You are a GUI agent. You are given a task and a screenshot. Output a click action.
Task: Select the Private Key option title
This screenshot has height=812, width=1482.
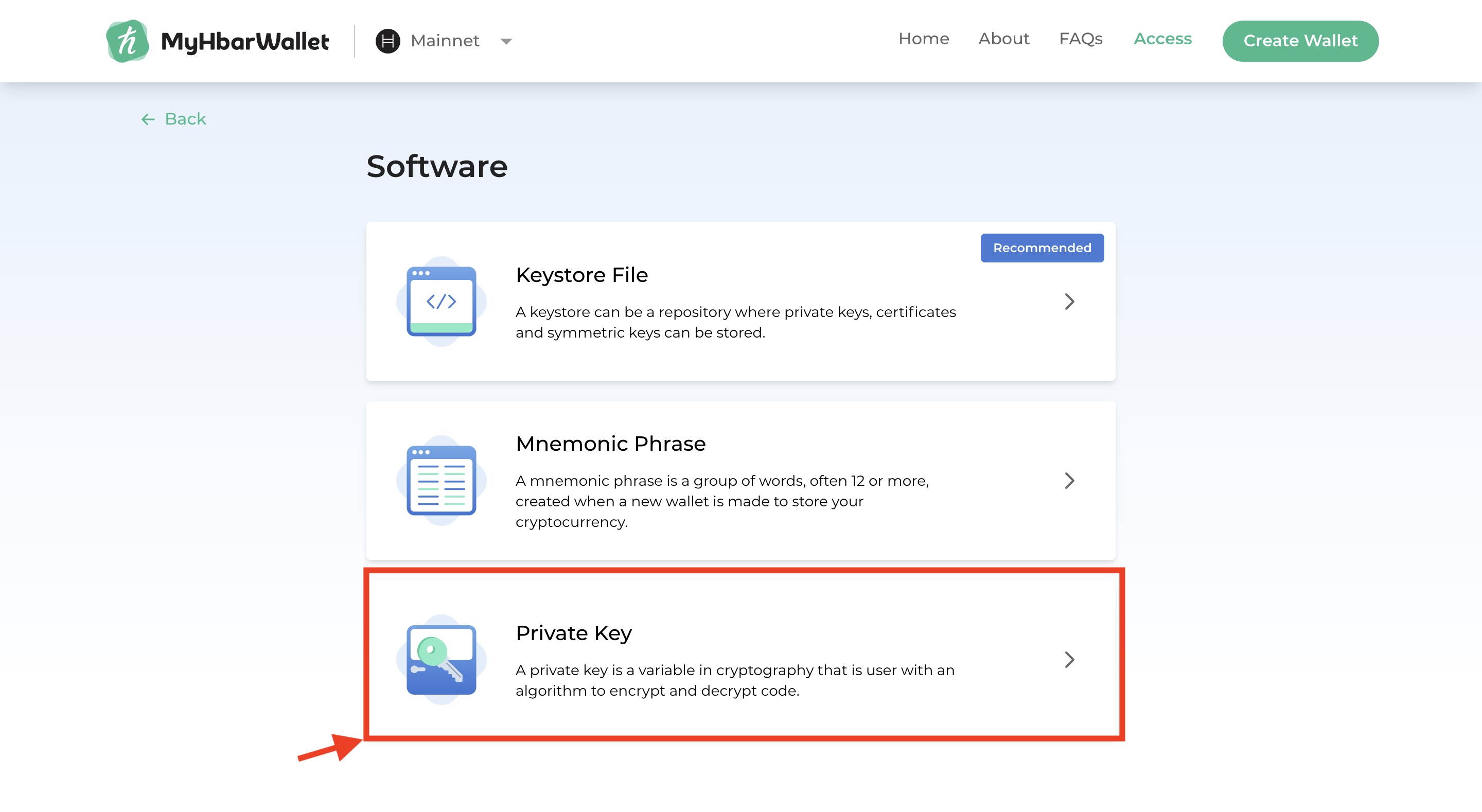(x=574, y=633)
